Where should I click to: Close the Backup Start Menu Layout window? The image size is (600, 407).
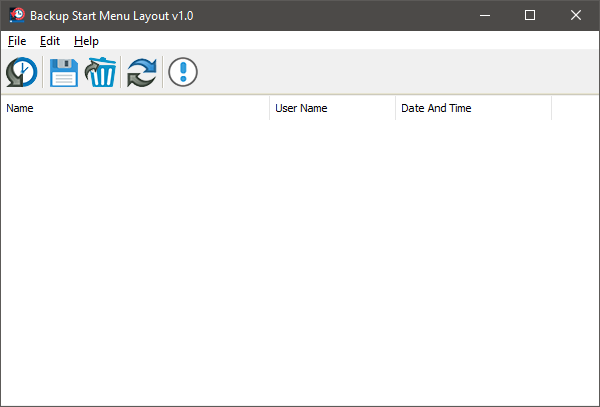[x=576, y=15]
